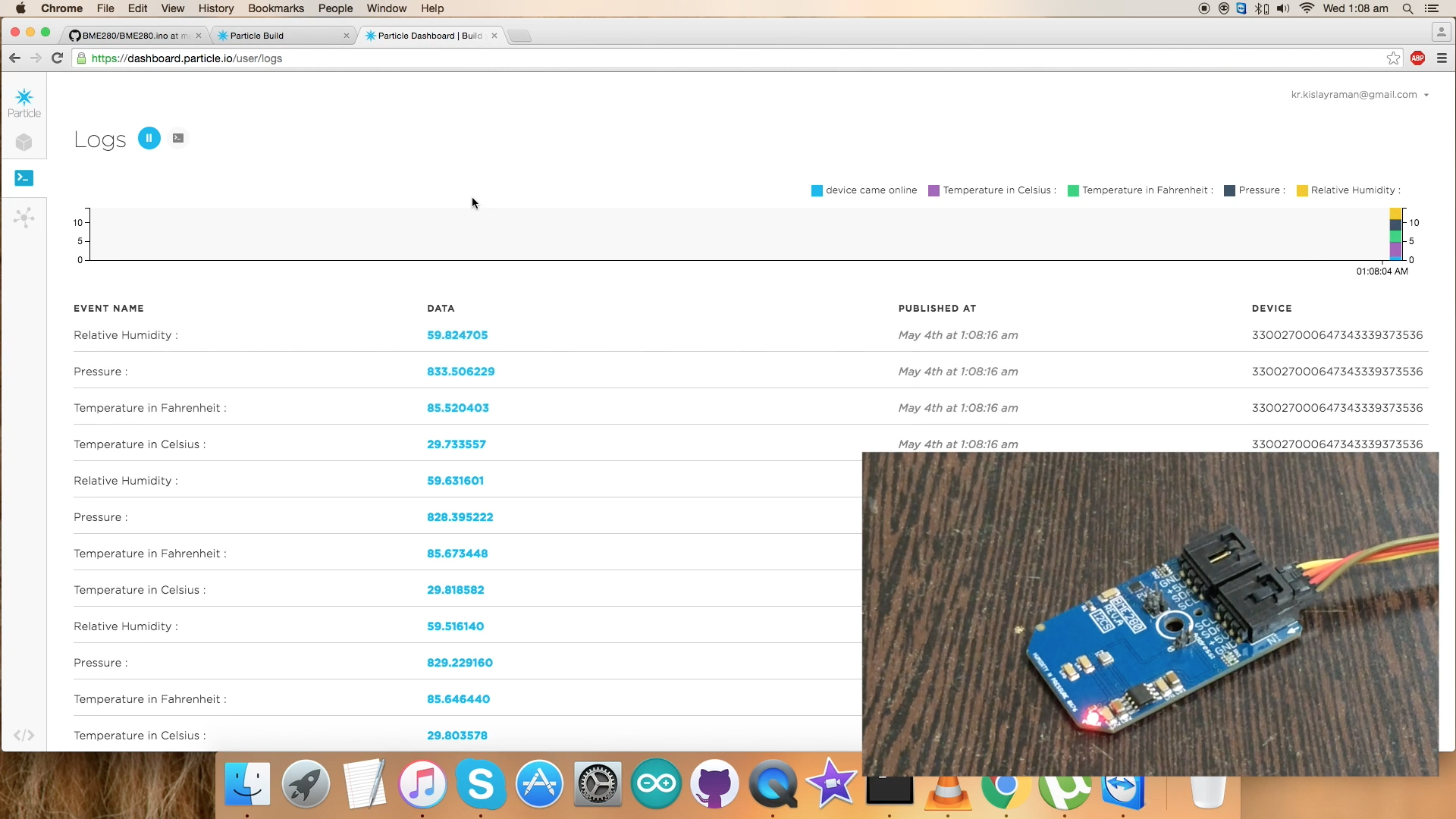Click the Relative Humidity data value link
Viewport: 1456px width, 819px height.
point(458,334)
